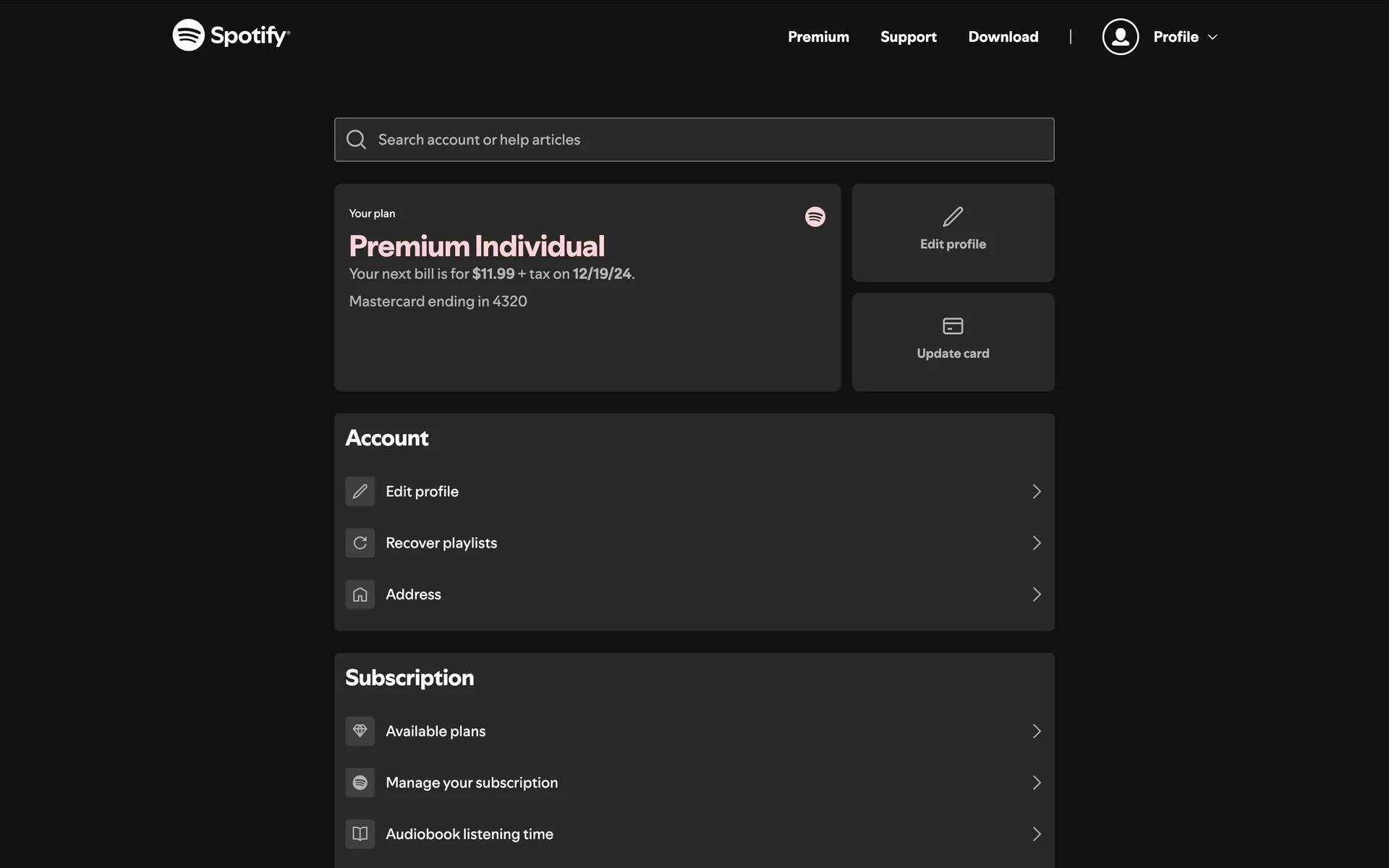Image resolution: width=1389 pixels, height=868 pixels.
Task: Click the pink Spotify icon on the plan card
Action: pyautogui.click(x=815, y=217)
